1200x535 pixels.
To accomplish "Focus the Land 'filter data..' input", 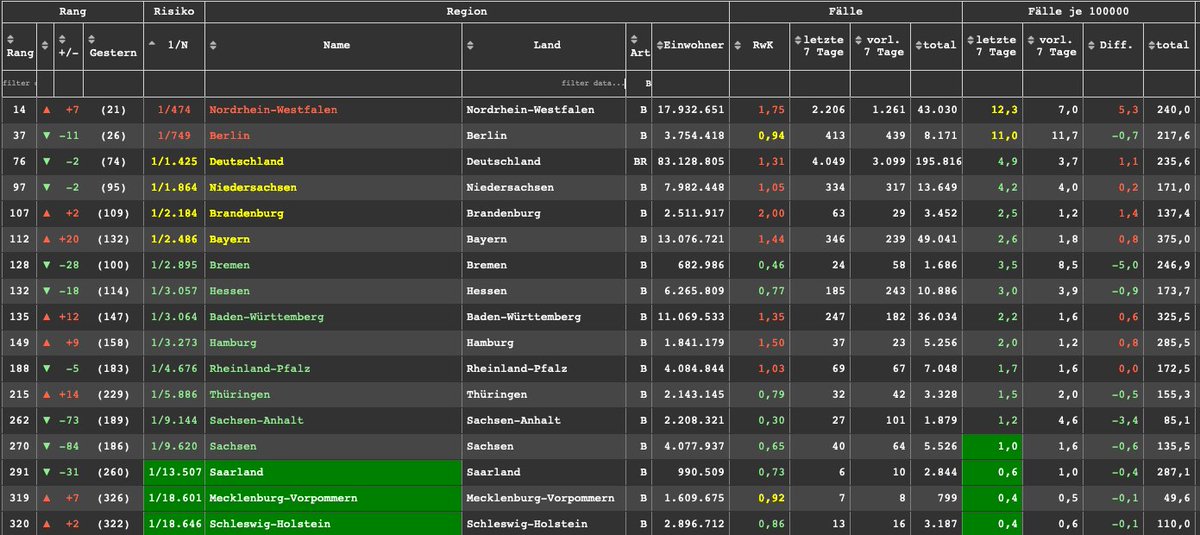I will coord(544,83).
